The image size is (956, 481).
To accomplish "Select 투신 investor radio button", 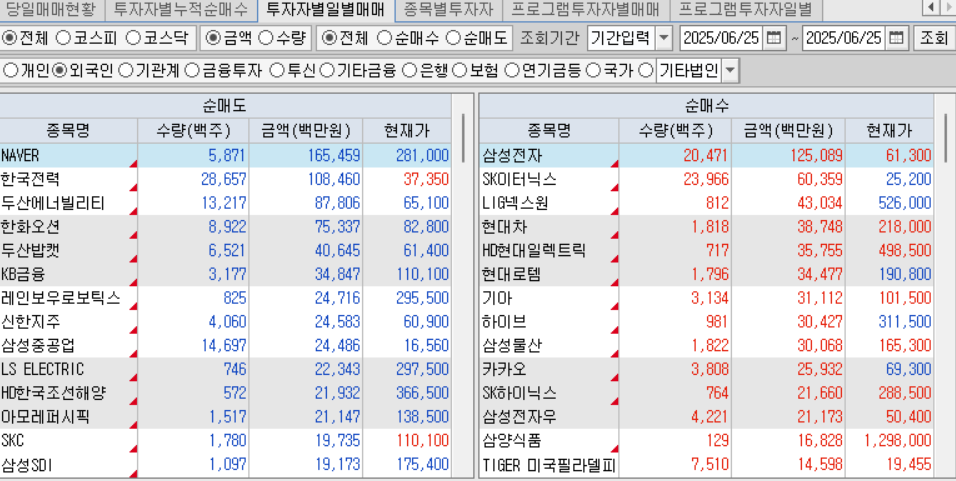I will click(277, 71).
